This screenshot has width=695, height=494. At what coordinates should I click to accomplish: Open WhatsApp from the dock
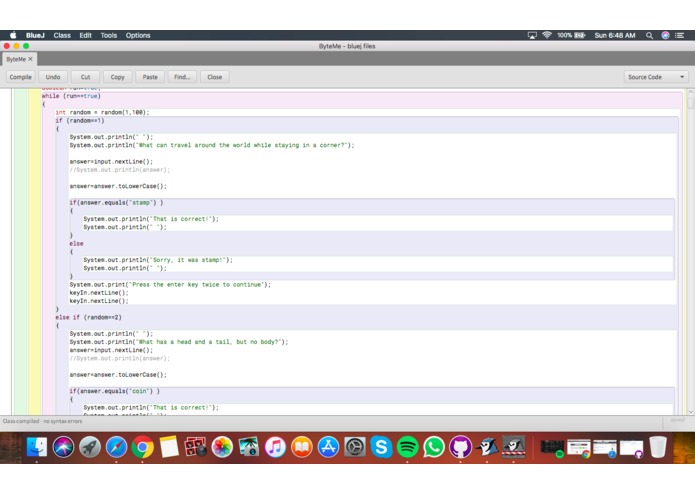coord(434,447)
